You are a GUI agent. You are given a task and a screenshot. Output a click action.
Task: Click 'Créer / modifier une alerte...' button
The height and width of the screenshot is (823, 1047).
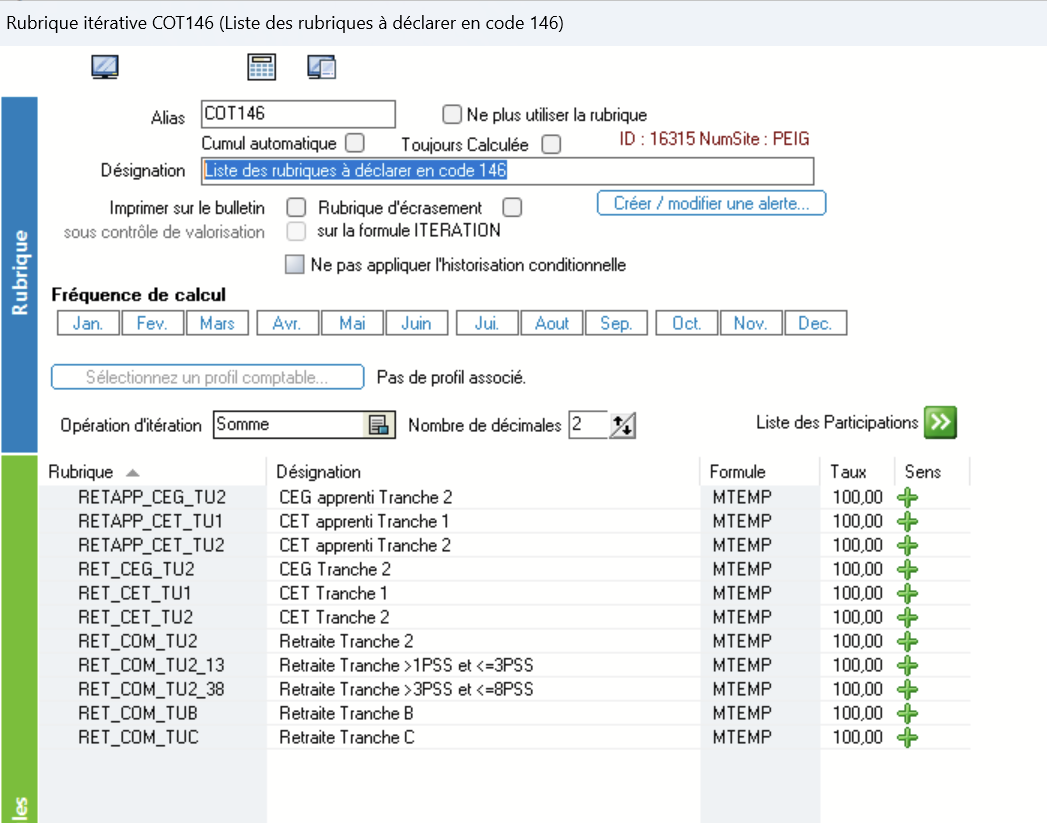pos(711,204)
